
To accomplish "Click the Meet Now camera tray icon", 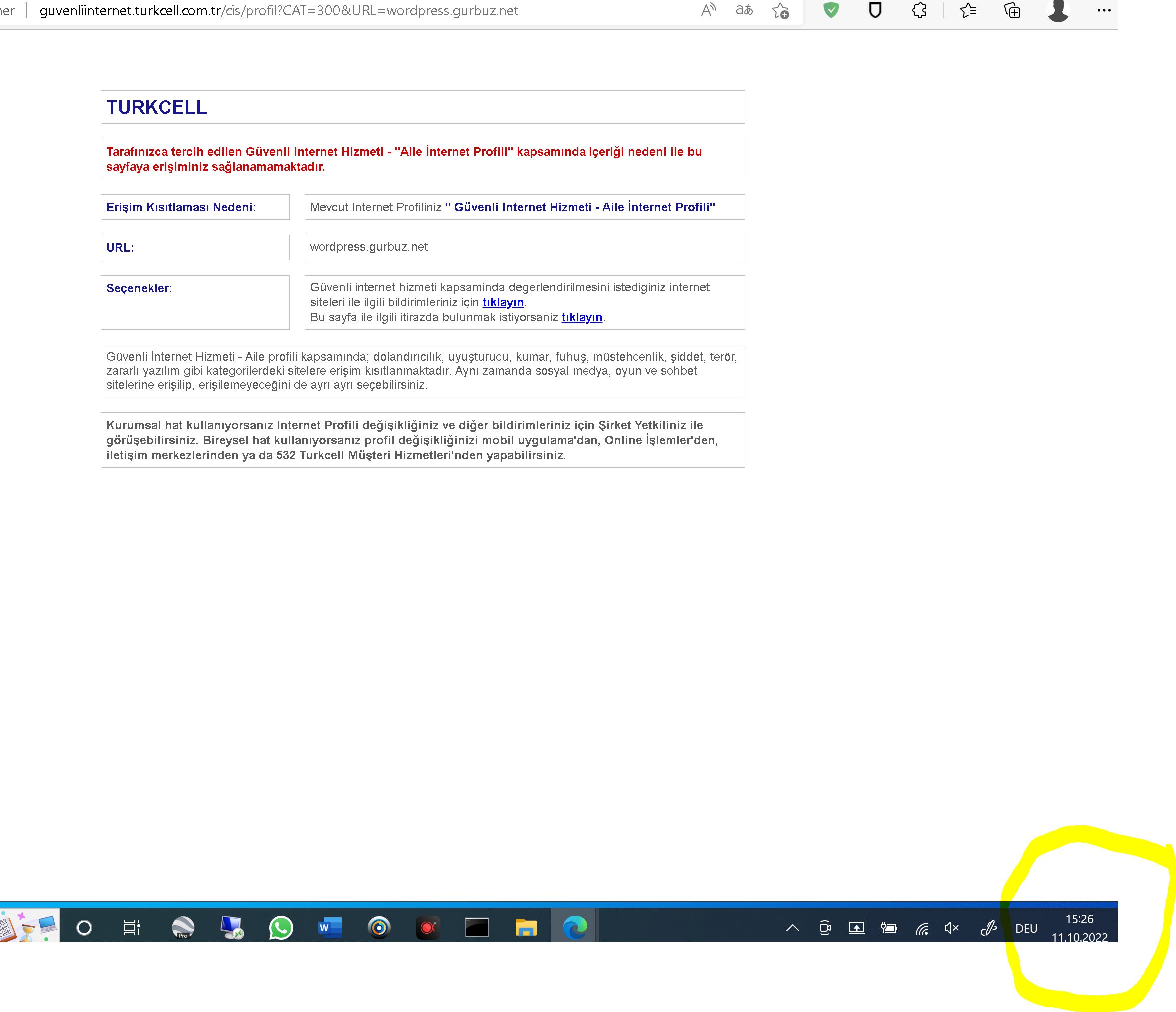I will [x=825, y=928].
